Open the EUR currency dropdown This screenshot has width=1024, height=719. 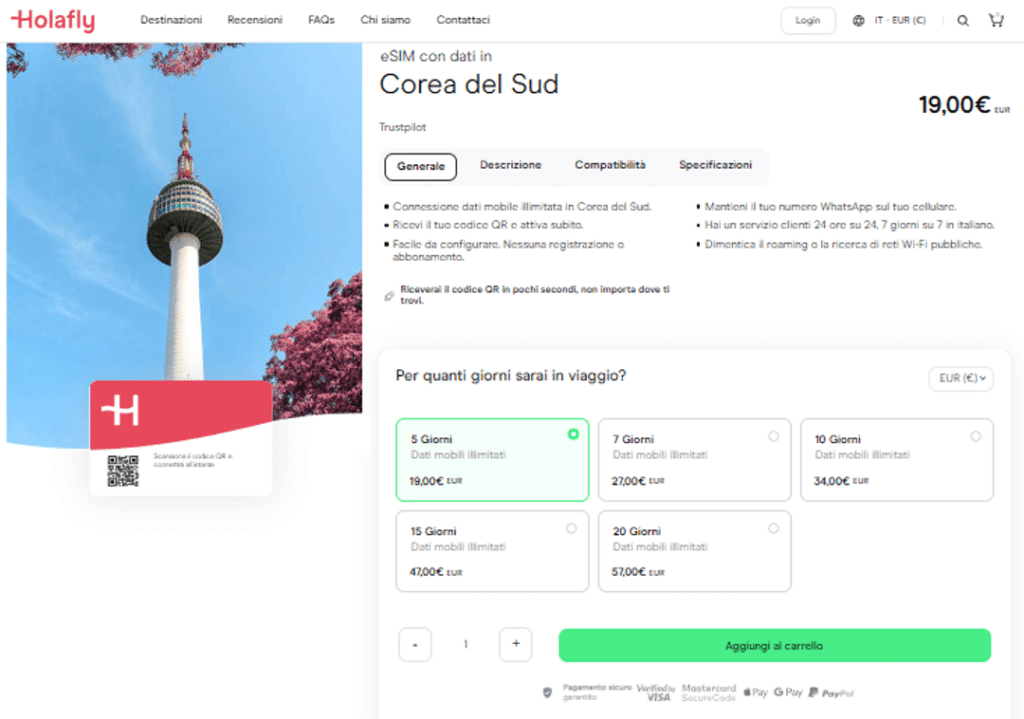click(960, 378)
